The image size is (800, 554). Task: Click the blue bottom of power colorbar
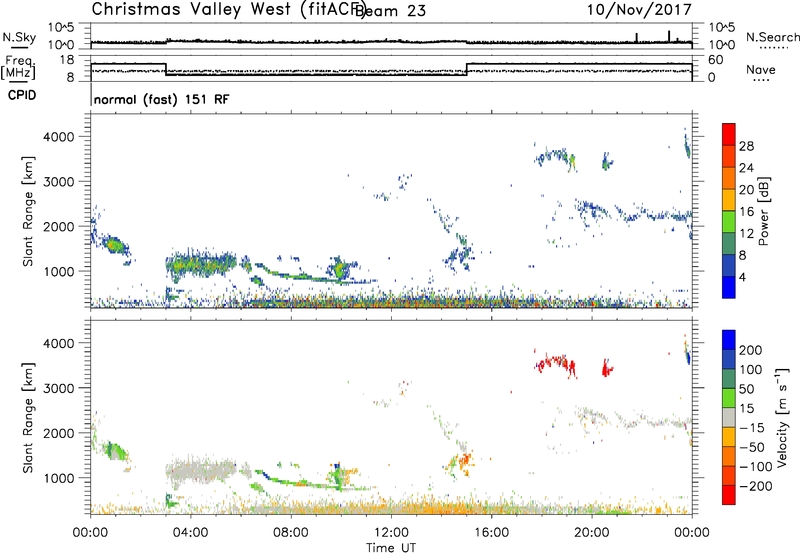729,287
